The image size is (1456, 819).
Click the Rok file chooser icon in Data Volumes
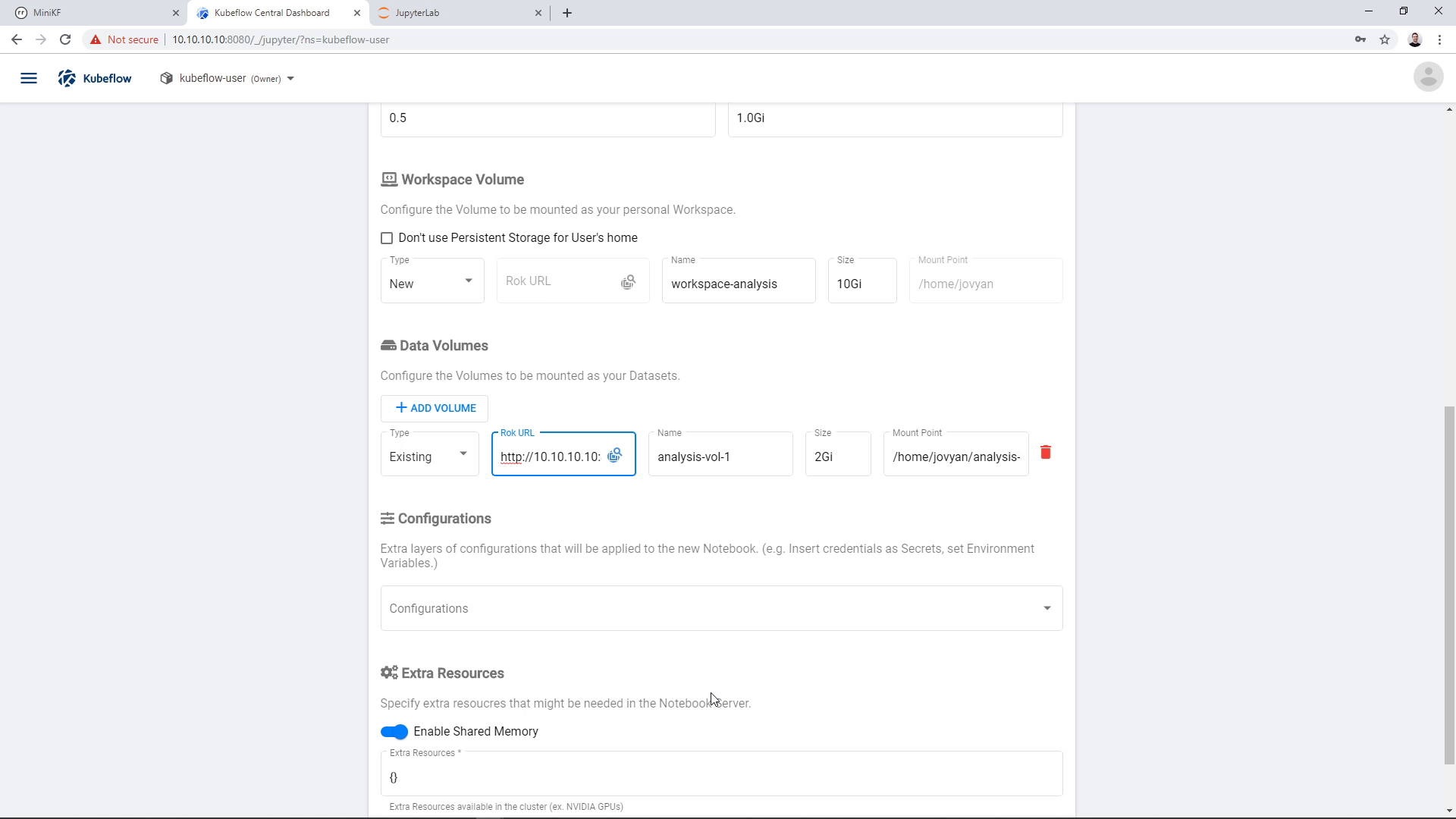coord(615,455)
